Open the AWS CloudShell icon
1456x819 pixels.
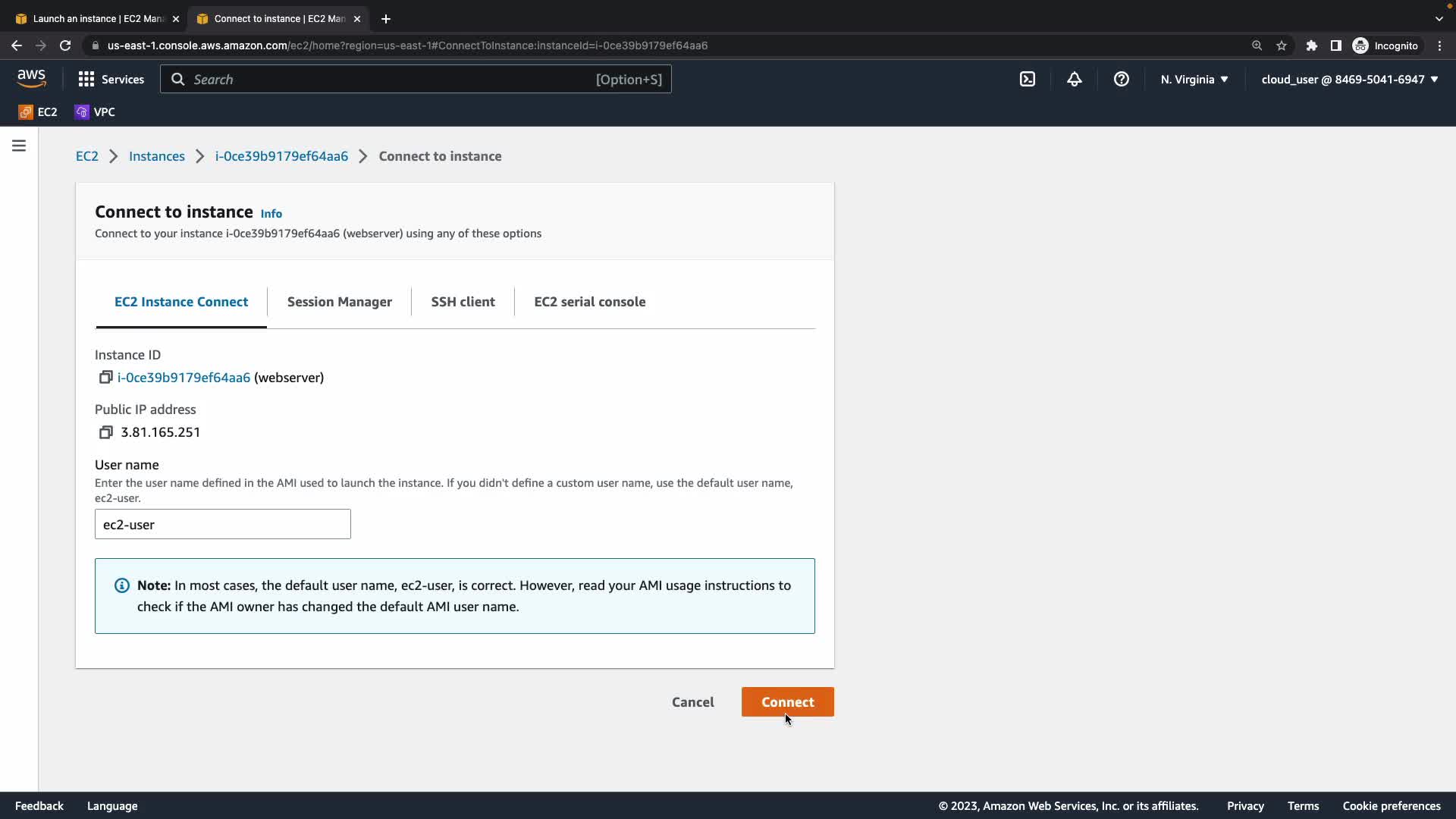pos(1027,79)
